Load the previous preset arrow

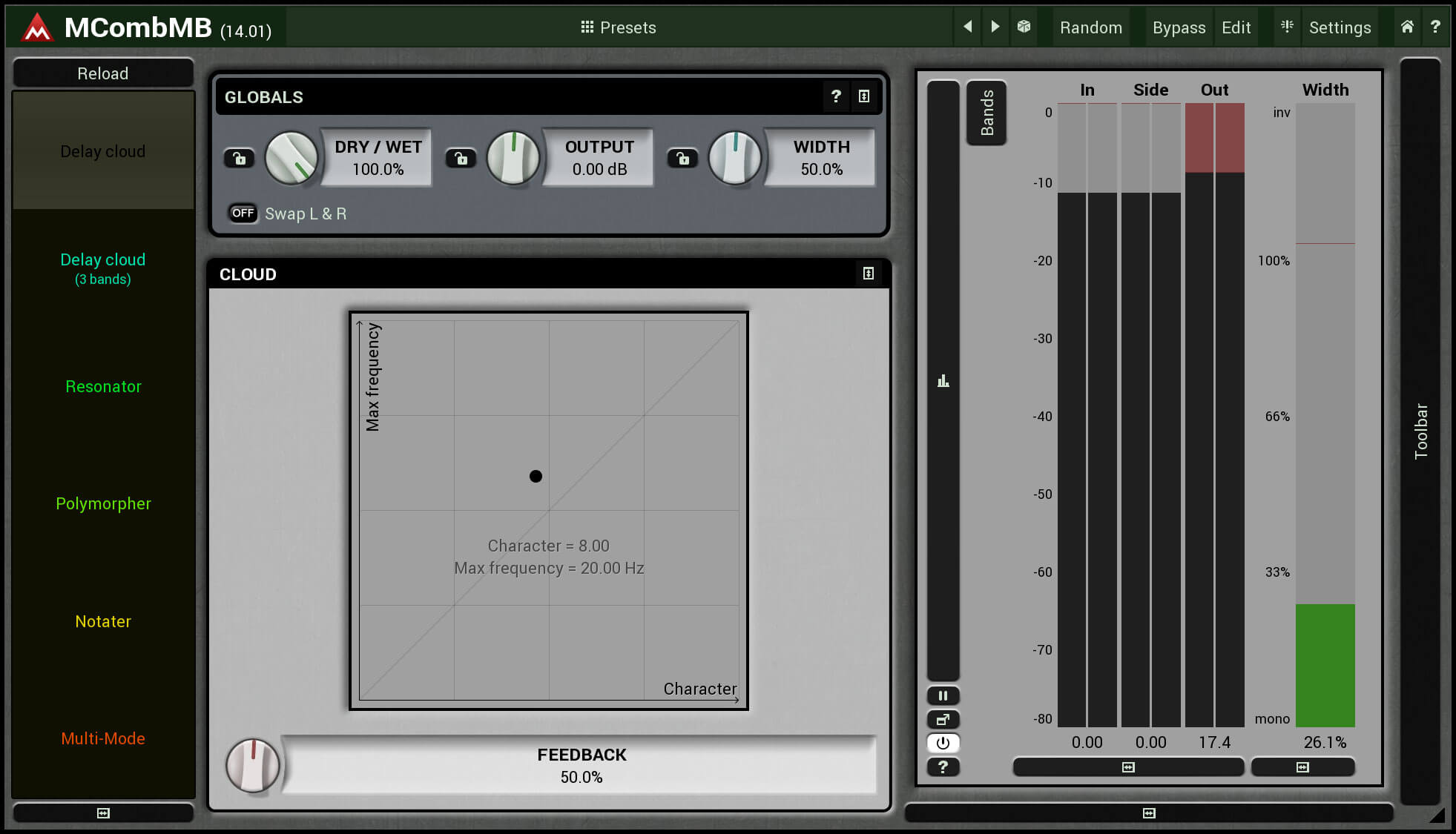click(x=967, y=27)
